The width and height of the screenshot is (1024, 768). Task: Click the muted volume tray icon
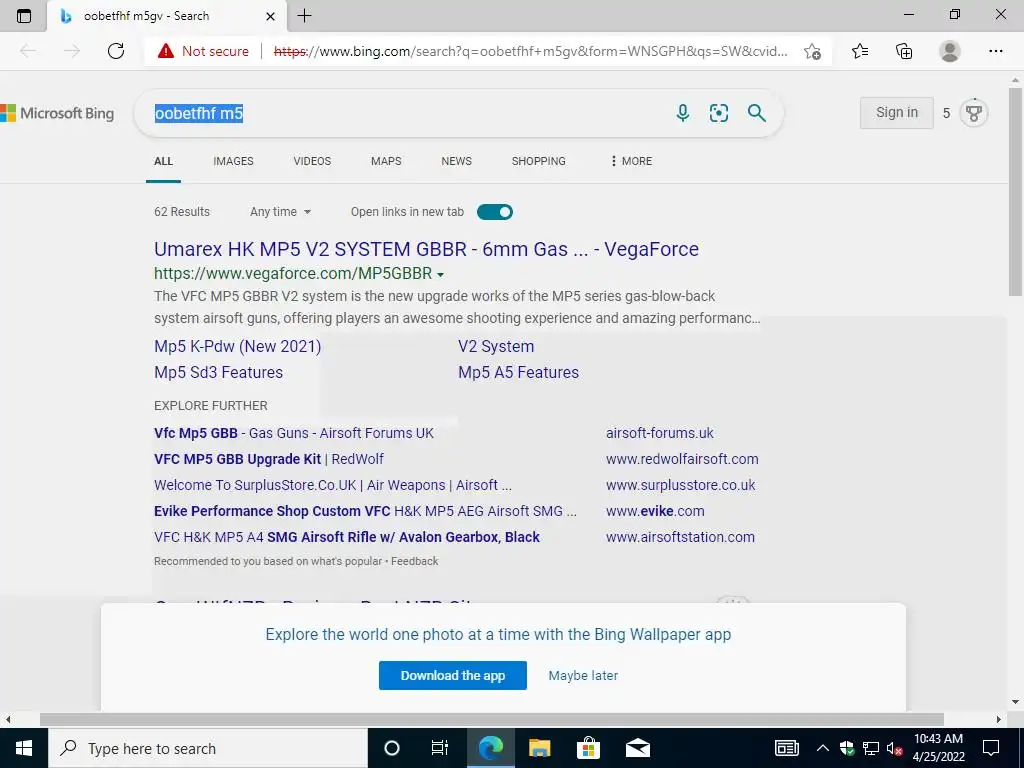tap(895, 748)
